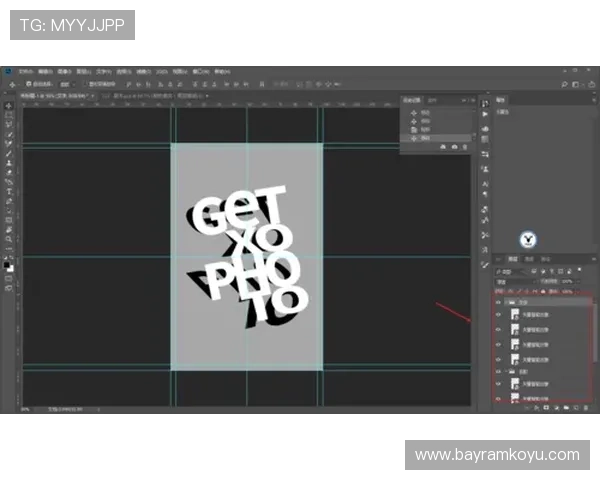Select the Rectangular Marquee tool
Viewport: 600px width, 480px height.
pos(9,116)
